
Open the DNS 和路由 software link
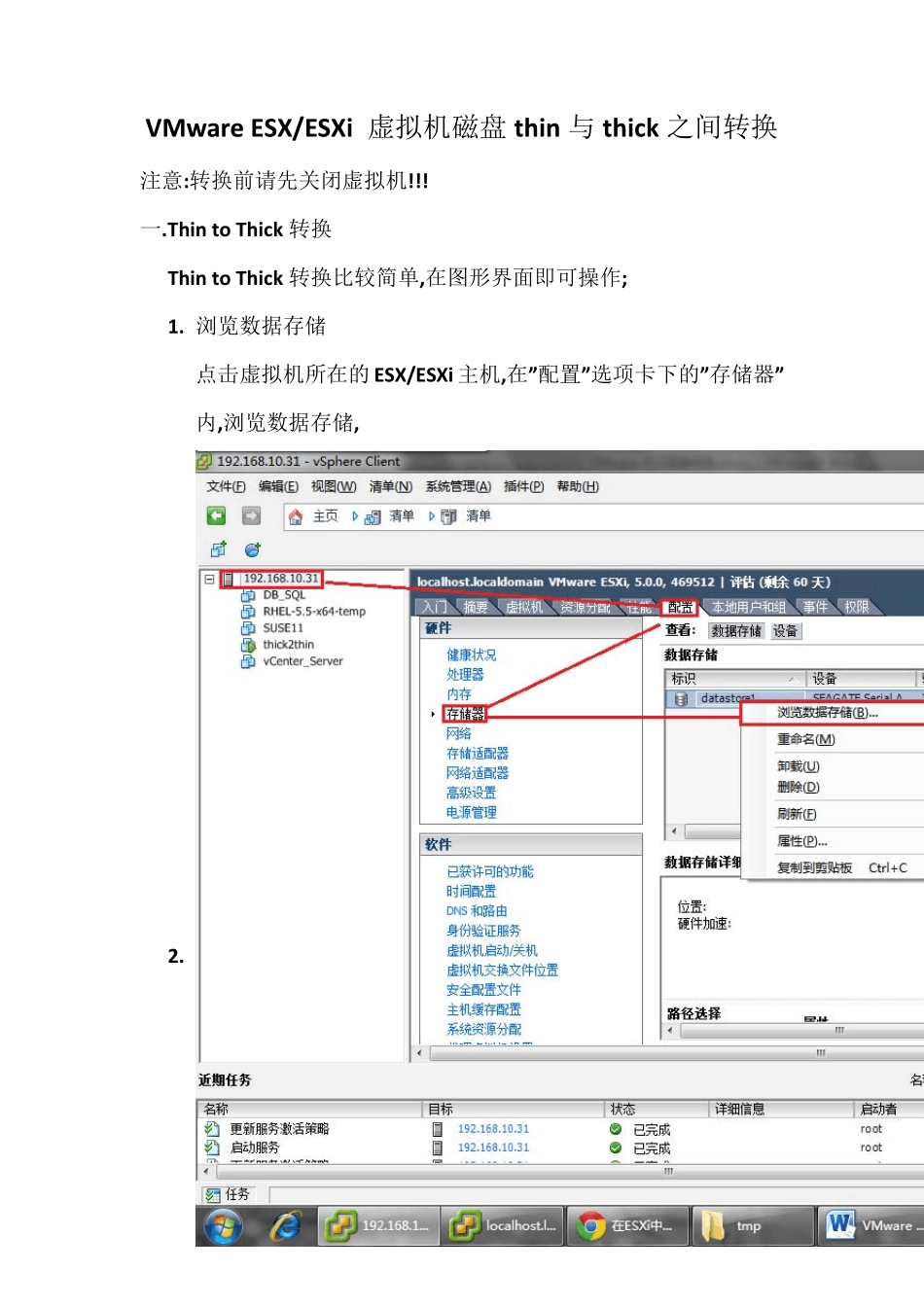pyautogui.click(x=477, y=911)
